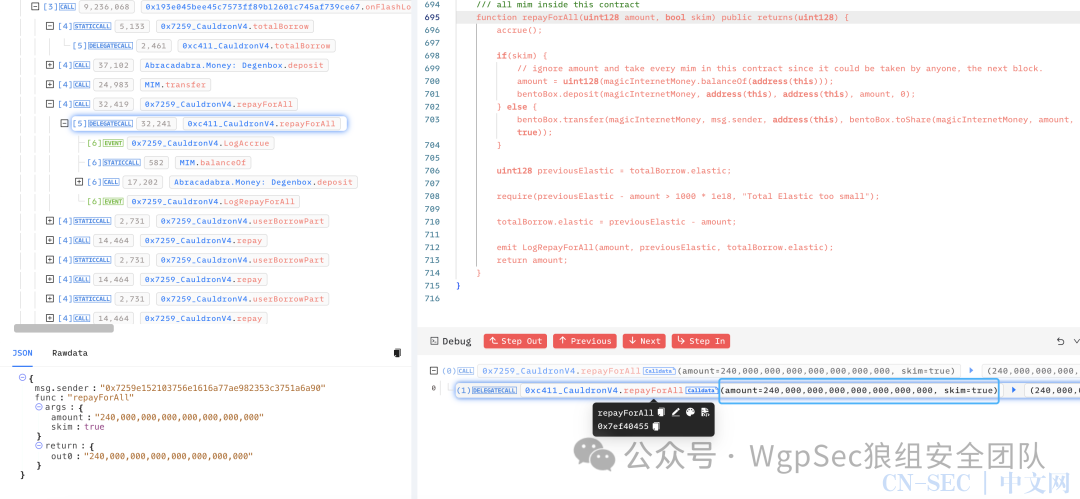Click the trace panel horizontal scrollbar

click(63, 329)
